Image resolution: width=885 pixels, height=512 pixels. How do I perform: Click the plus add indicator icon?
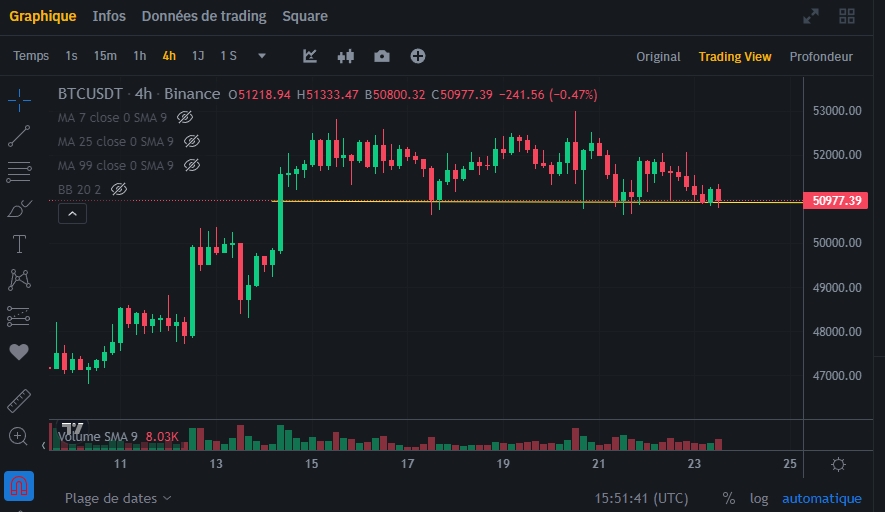[x=418, y=56]
